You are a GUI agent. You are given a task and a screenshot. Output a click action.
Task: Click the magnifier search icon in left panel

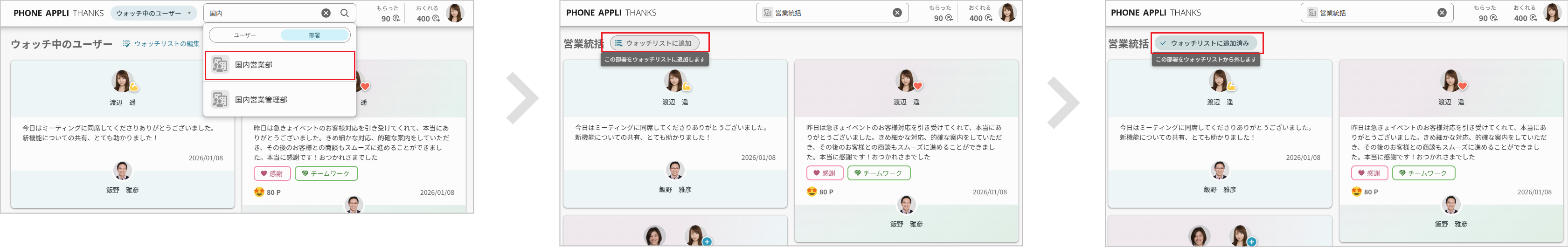pos(345,13)
